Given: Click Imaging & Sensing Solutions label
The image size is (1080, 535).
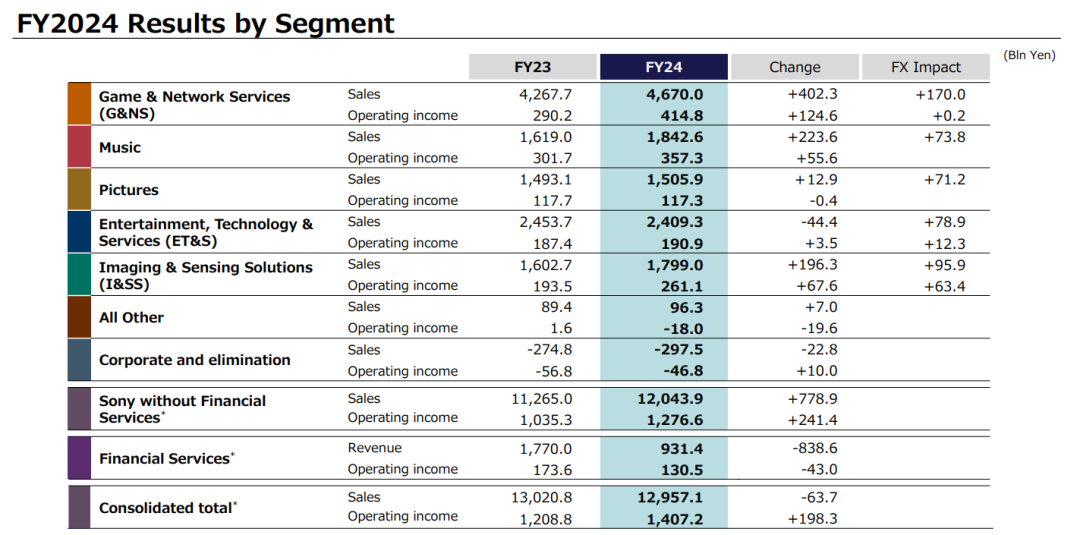Looking at the screenshot, I should (205, 275).
